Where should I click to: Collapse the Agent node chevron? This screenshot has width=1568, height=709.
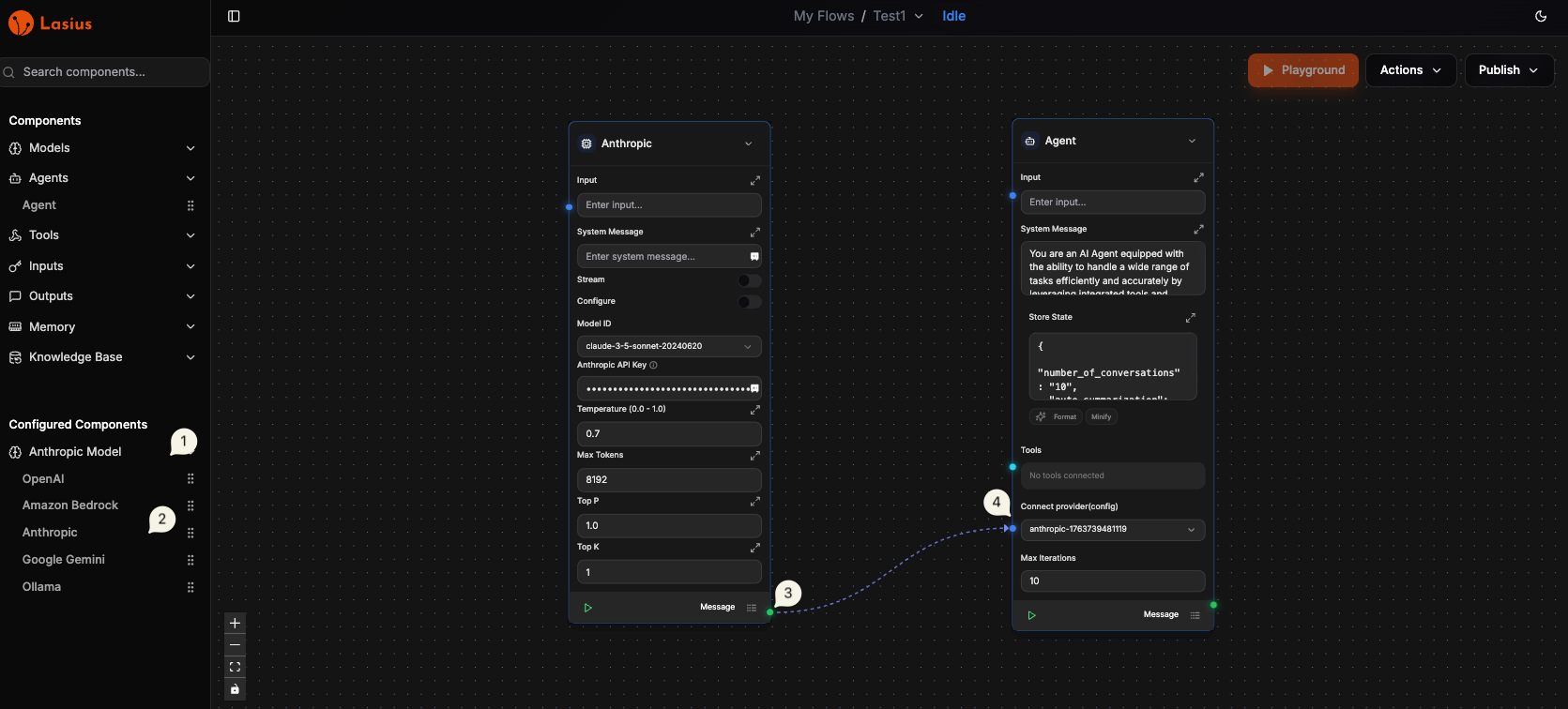point(1192,141)
